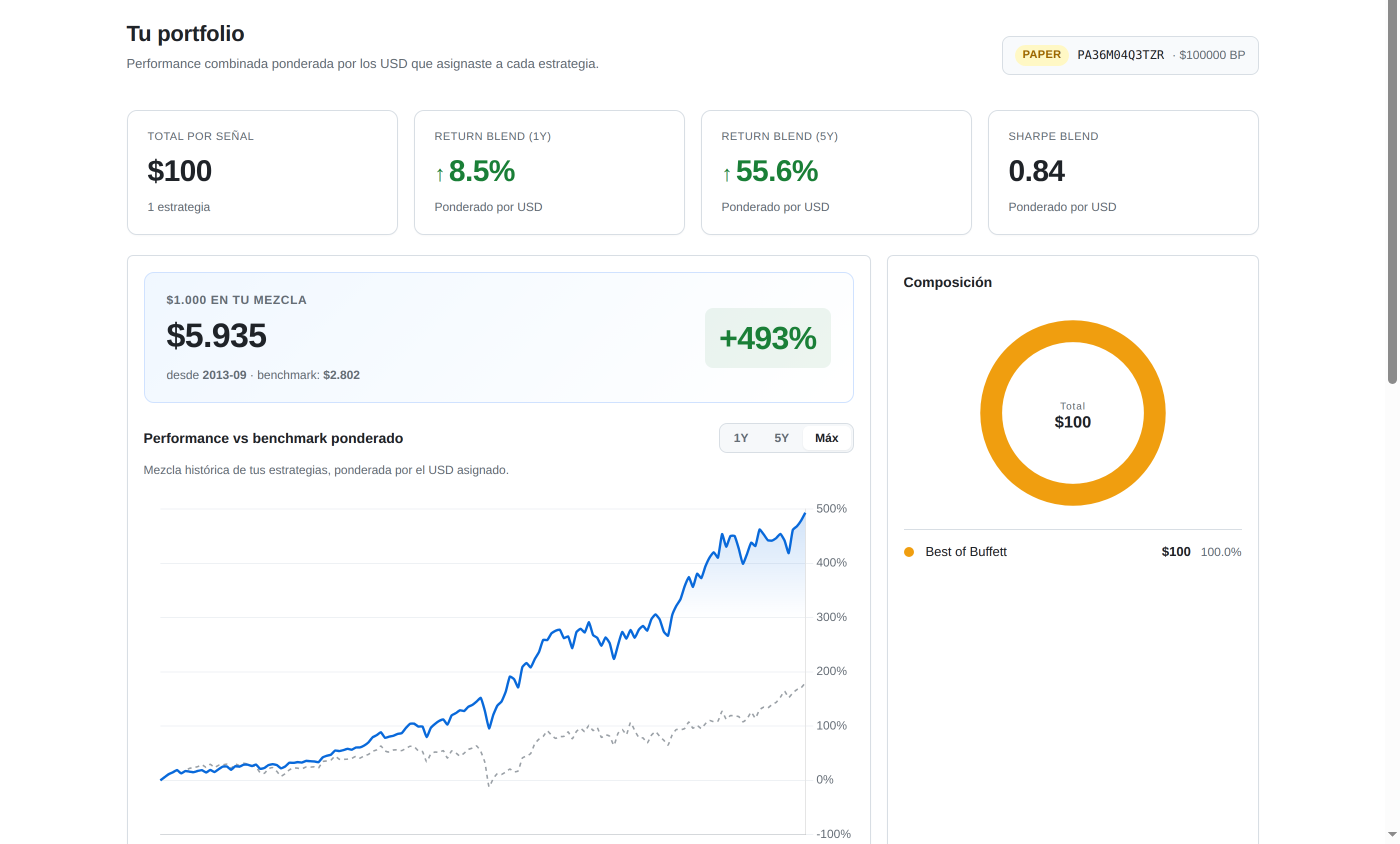
Task: Click the 0% y-axis label
Action: 824,780
